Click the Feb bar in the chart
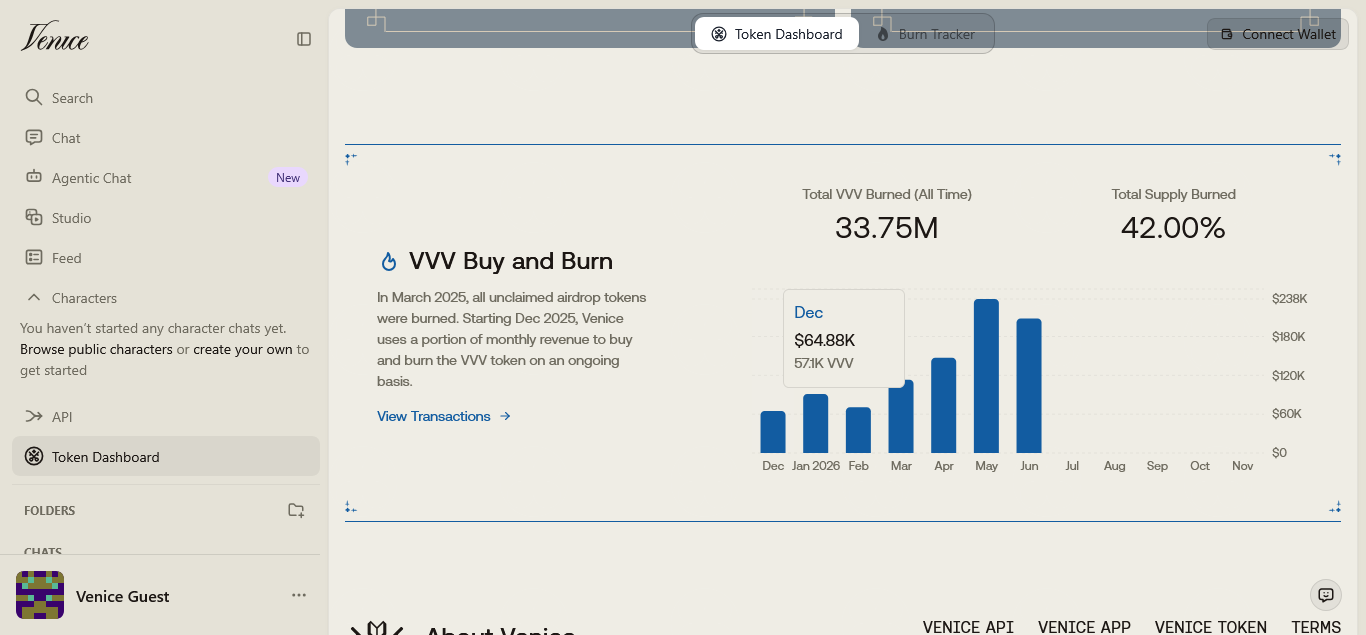This screenshot has width=1366, height=635. coord(858,430)
